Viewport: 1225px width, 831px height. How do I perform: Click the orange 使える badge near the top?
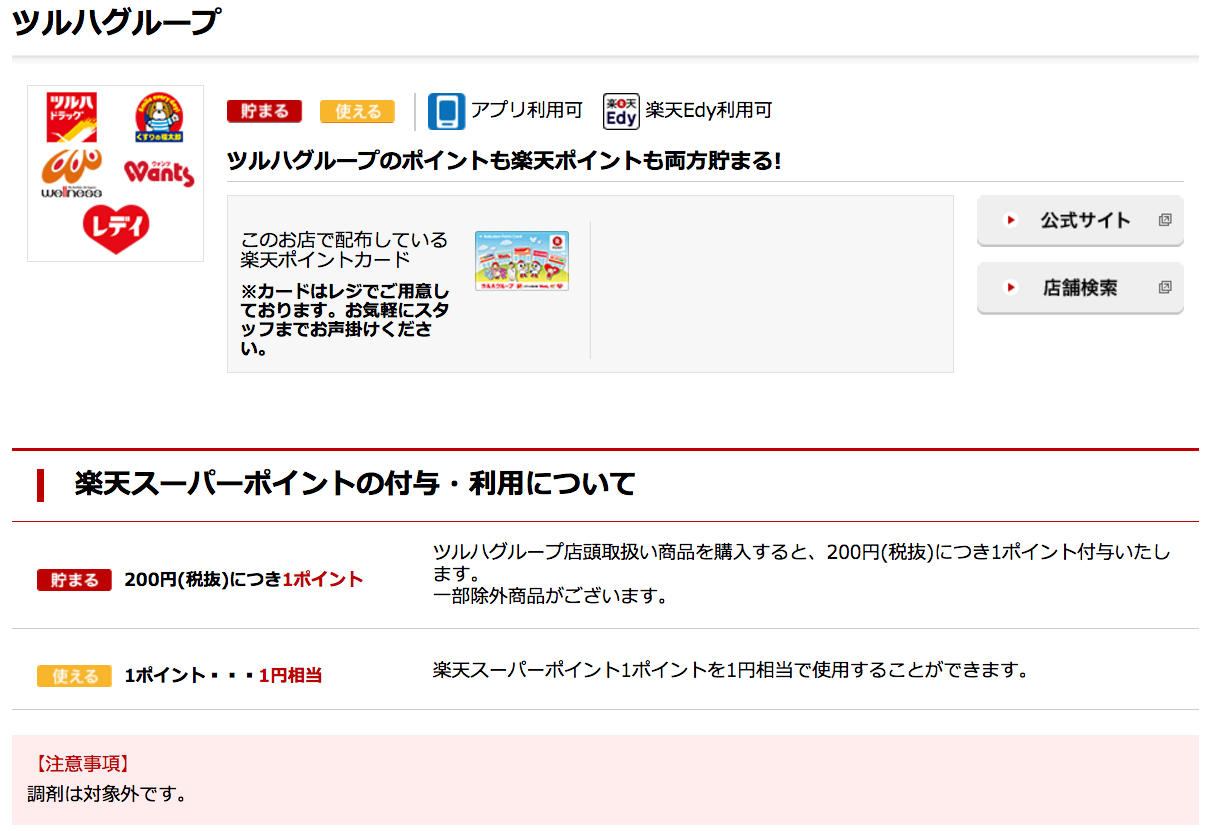[x=357, y=111]
